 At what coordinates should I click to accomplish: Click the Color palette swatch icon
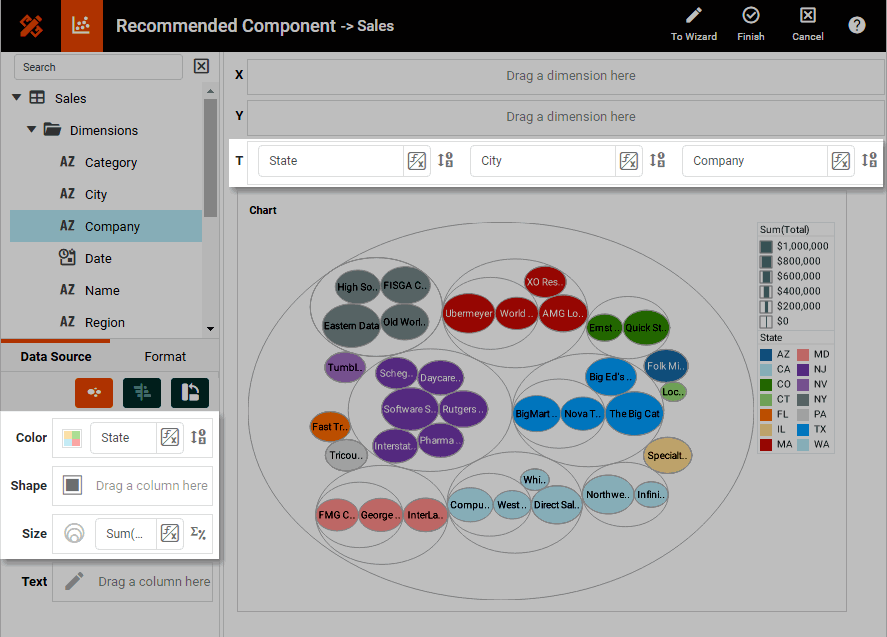72,438
